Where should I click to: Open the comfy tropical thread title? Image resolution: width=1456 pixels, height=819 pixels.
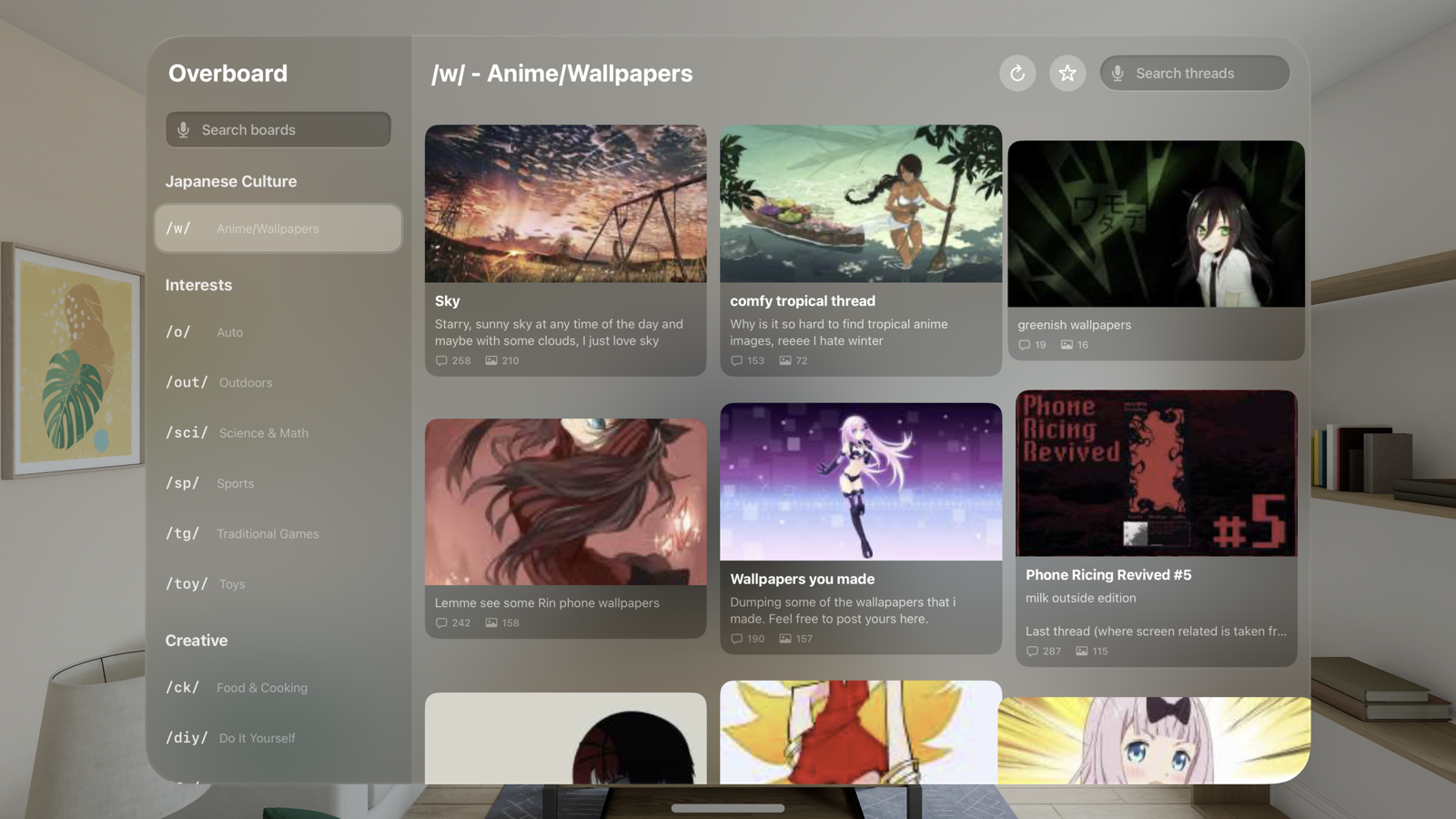tap(802, 301)
